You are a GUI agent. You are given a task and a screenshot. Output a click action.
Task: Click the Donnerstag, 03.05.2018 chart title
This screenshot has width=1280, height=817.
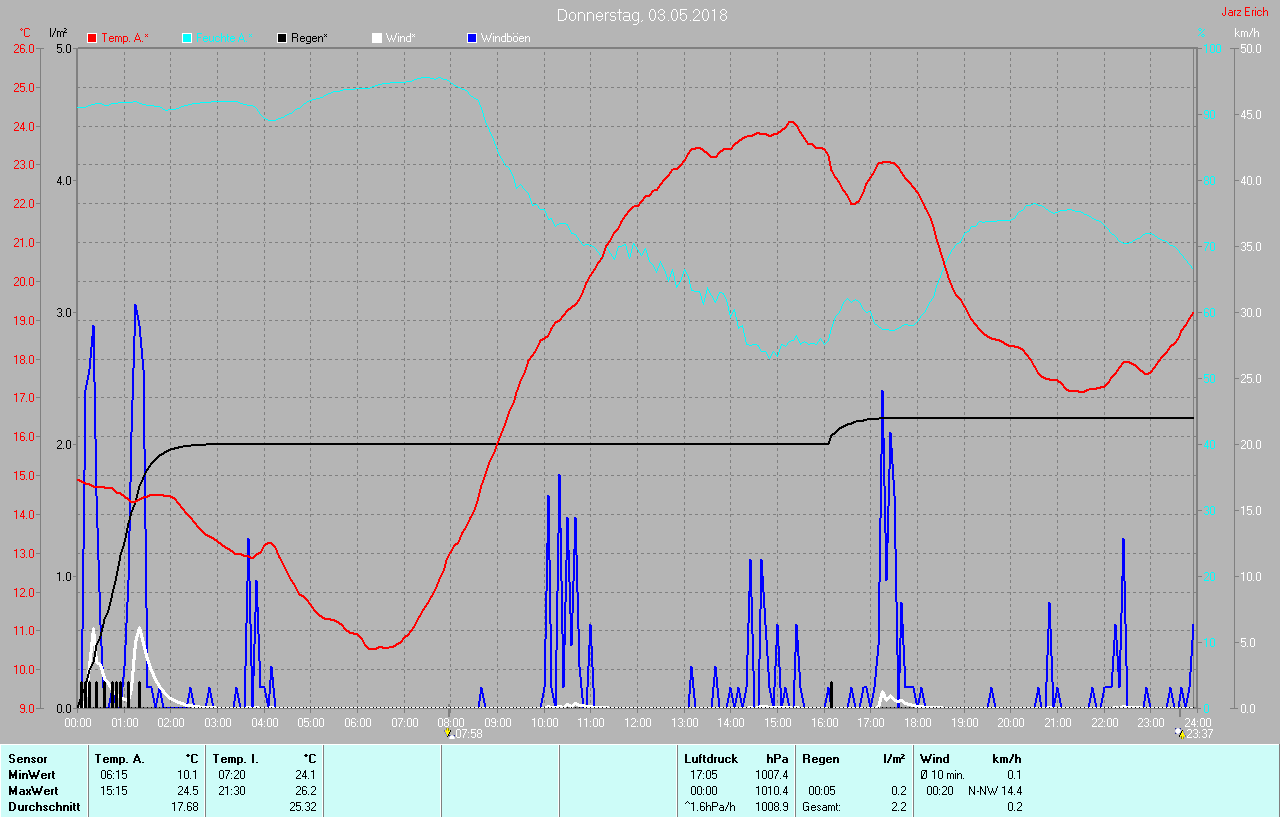pos(642,15)
